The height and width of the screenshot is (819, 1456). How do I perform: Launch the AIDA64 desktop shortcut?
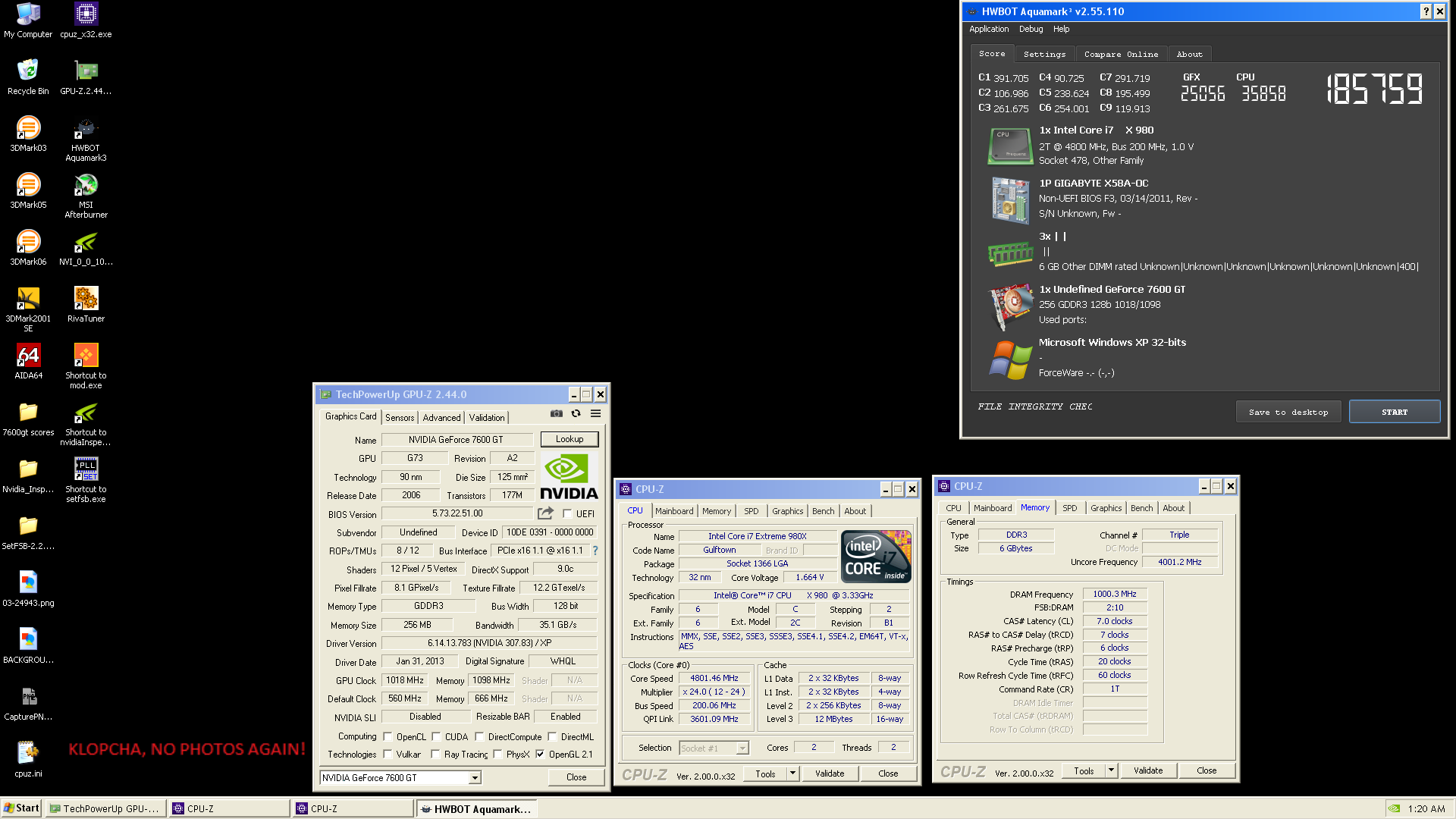coord(28,361)
